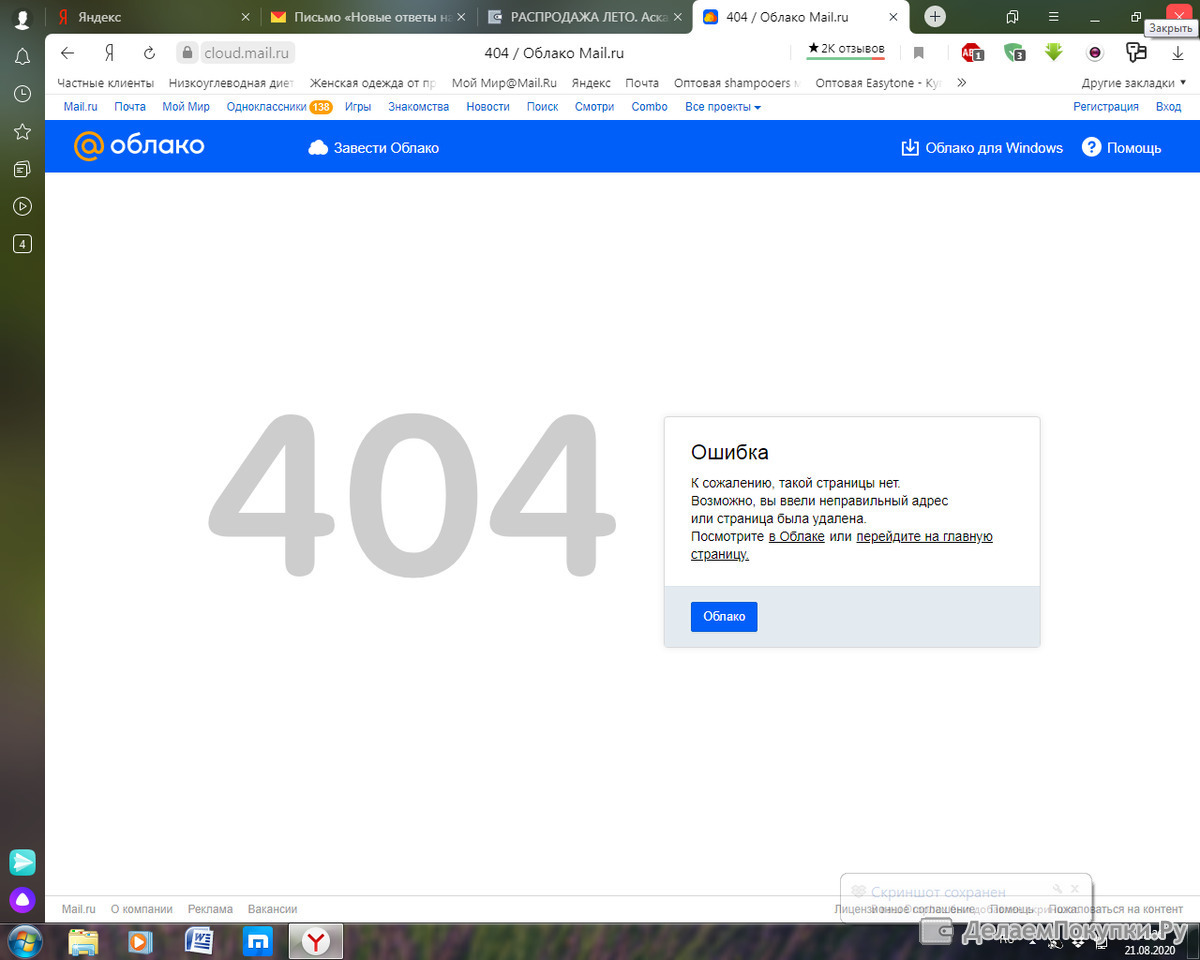1200x960 pixels.
Task: Follow 'перейдите на главную страницу' link
Action: click(842, 545)
